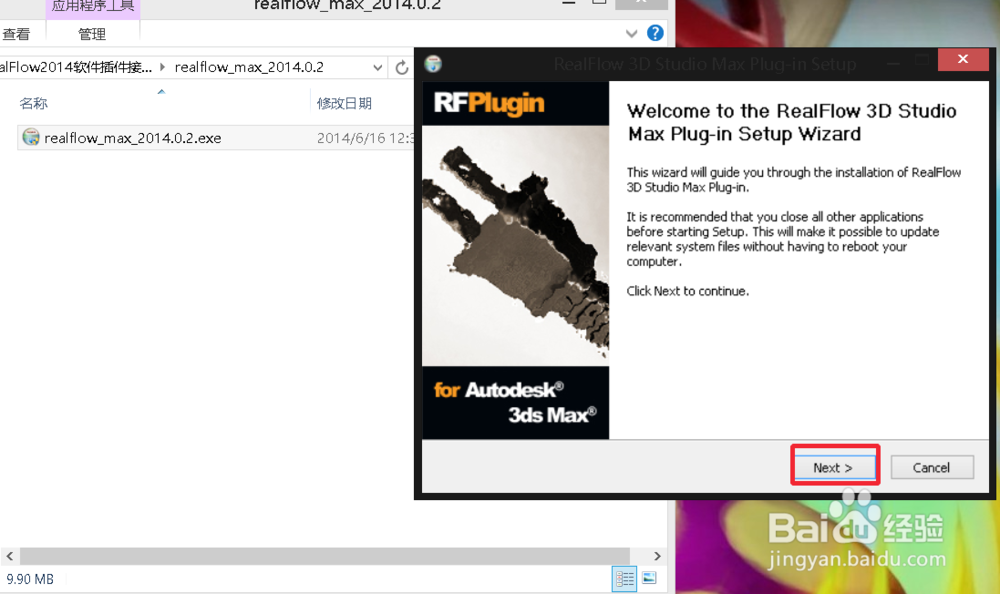Screen dimensions: 1000x594
Task: Open the 管理 ribbon tab
Action: [x=92, y=34]
